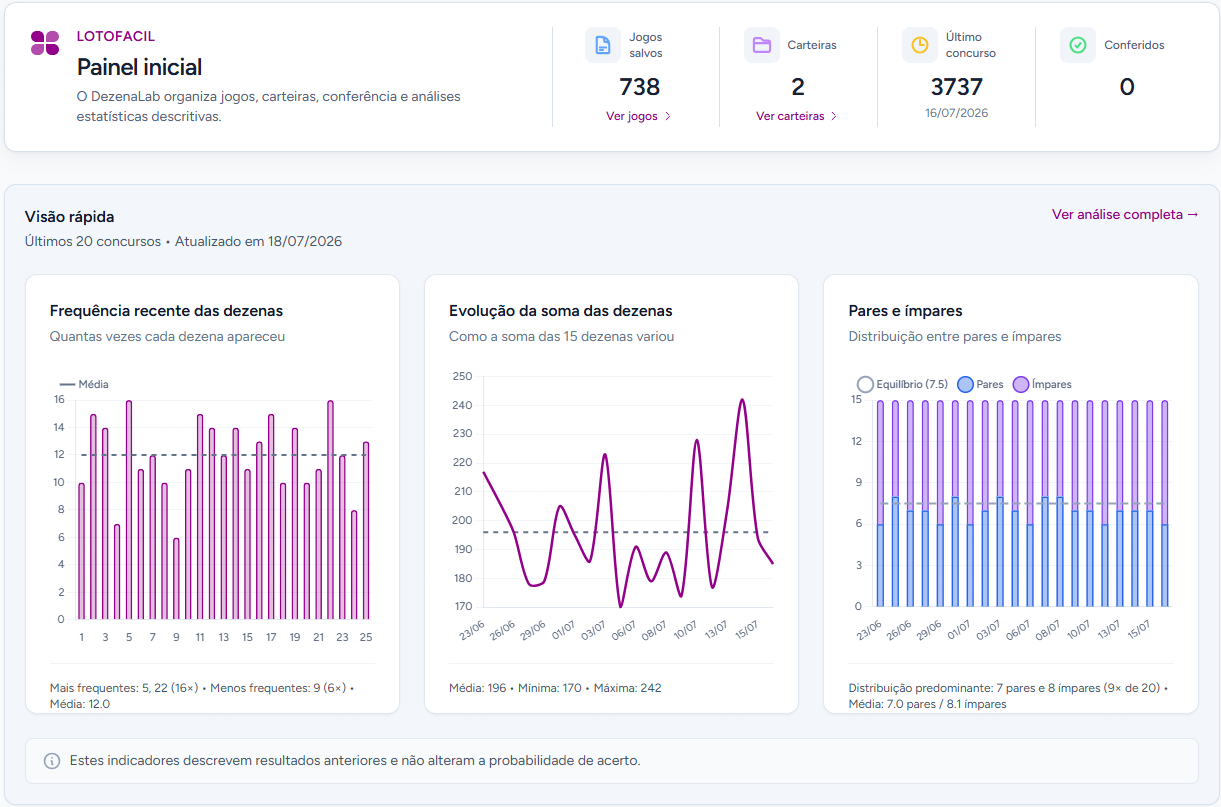Click the LOTOFACIL label
Screen dimensions: 1221x807
point(116,36)
